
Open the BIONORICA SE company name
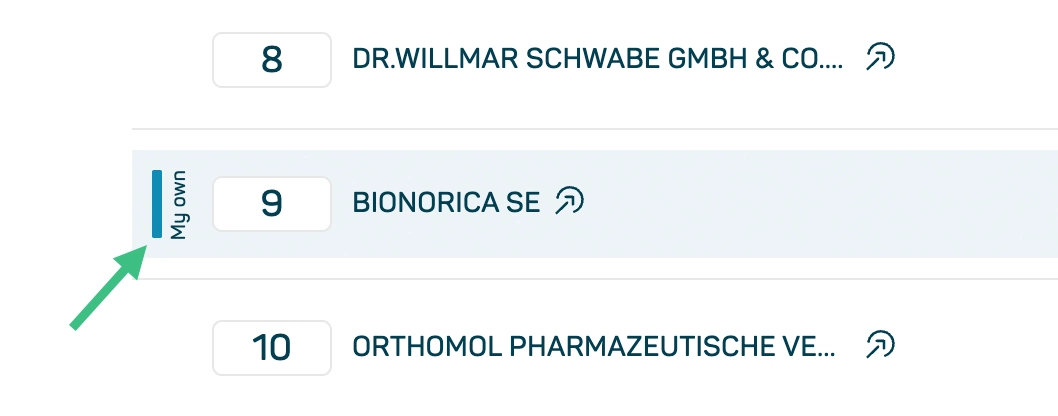click(x=446, y=203)
